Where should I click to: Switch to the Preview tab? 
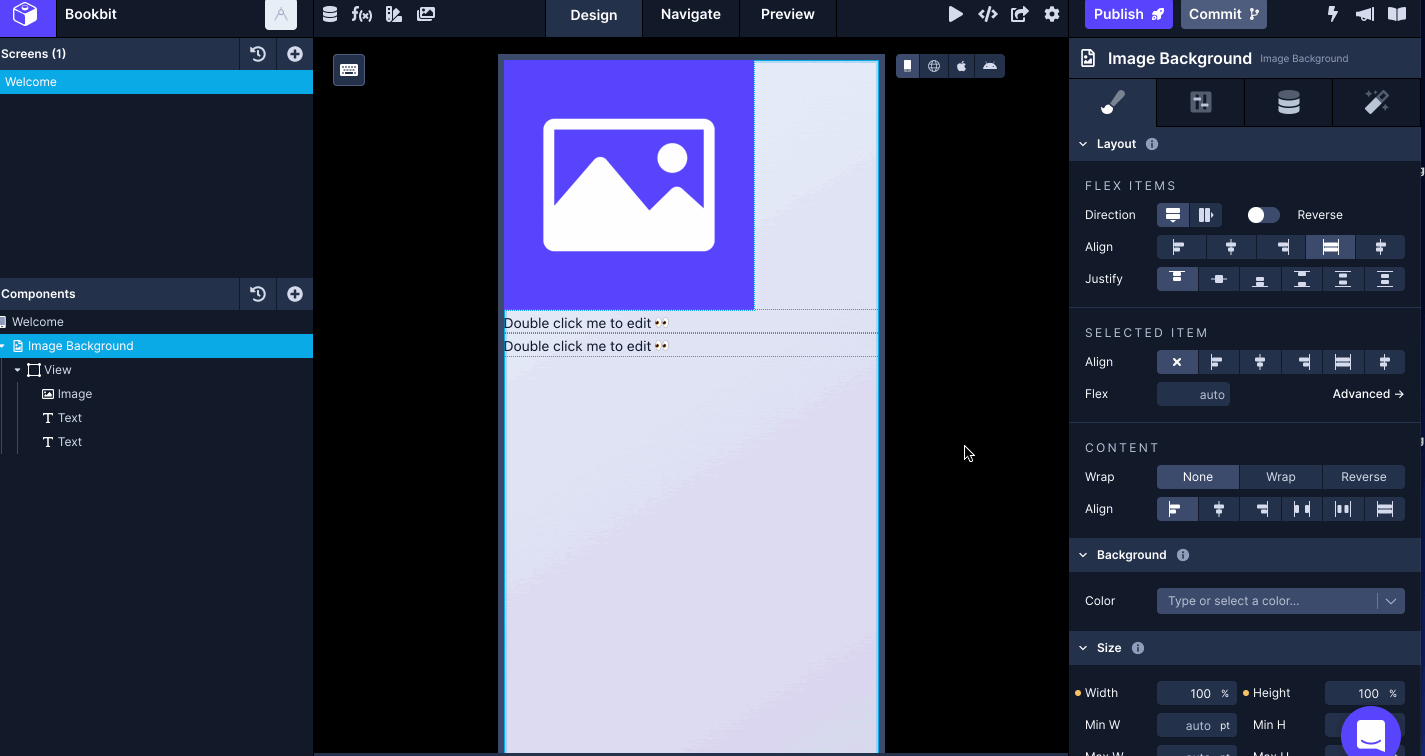[x=787, y=14]
